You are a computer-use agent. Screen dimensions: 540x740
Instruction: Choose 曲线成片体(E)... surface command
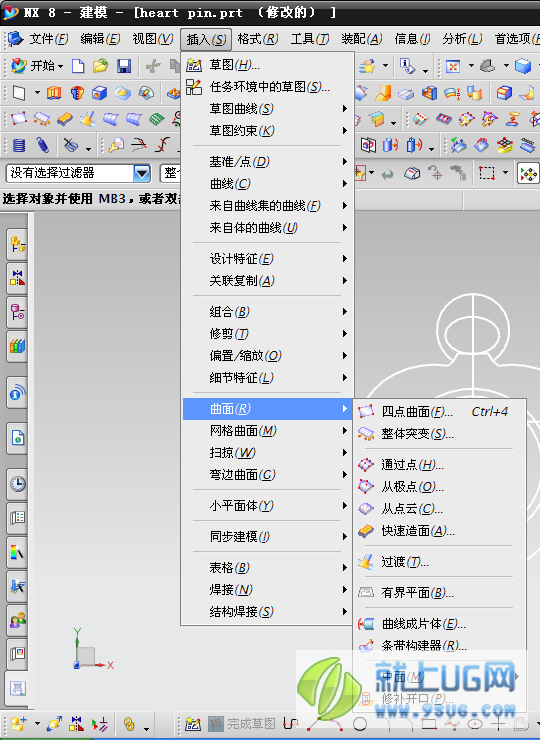pos(439,624)
